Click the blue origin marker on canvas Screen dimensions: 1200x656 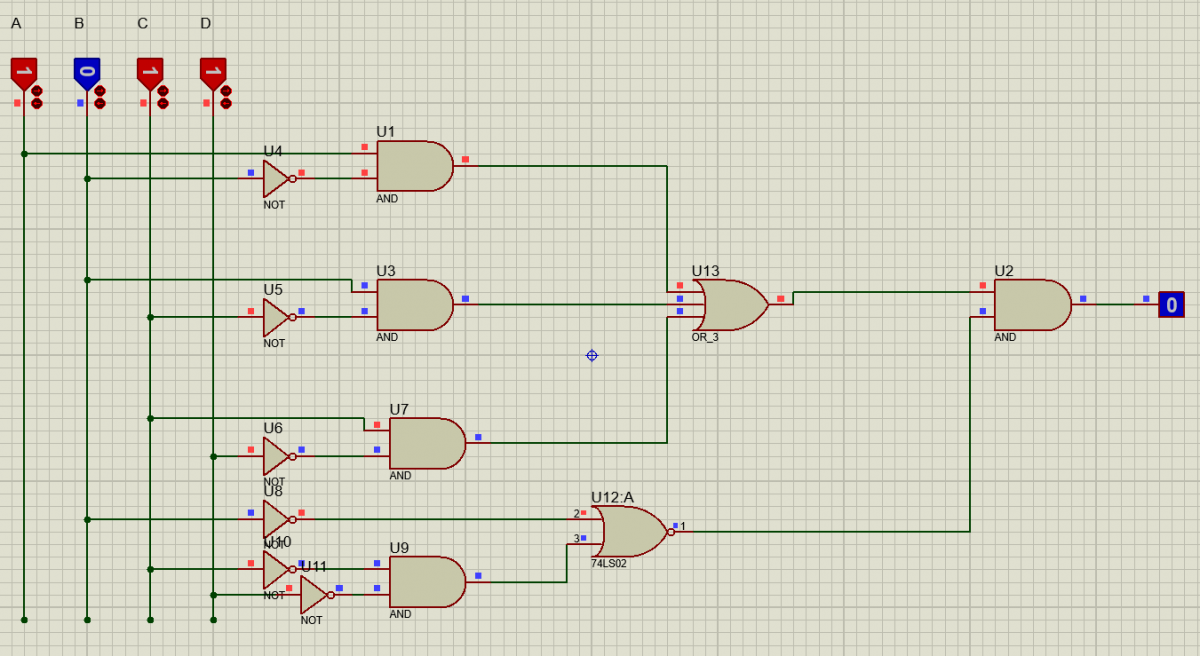[x=591, y=355]
